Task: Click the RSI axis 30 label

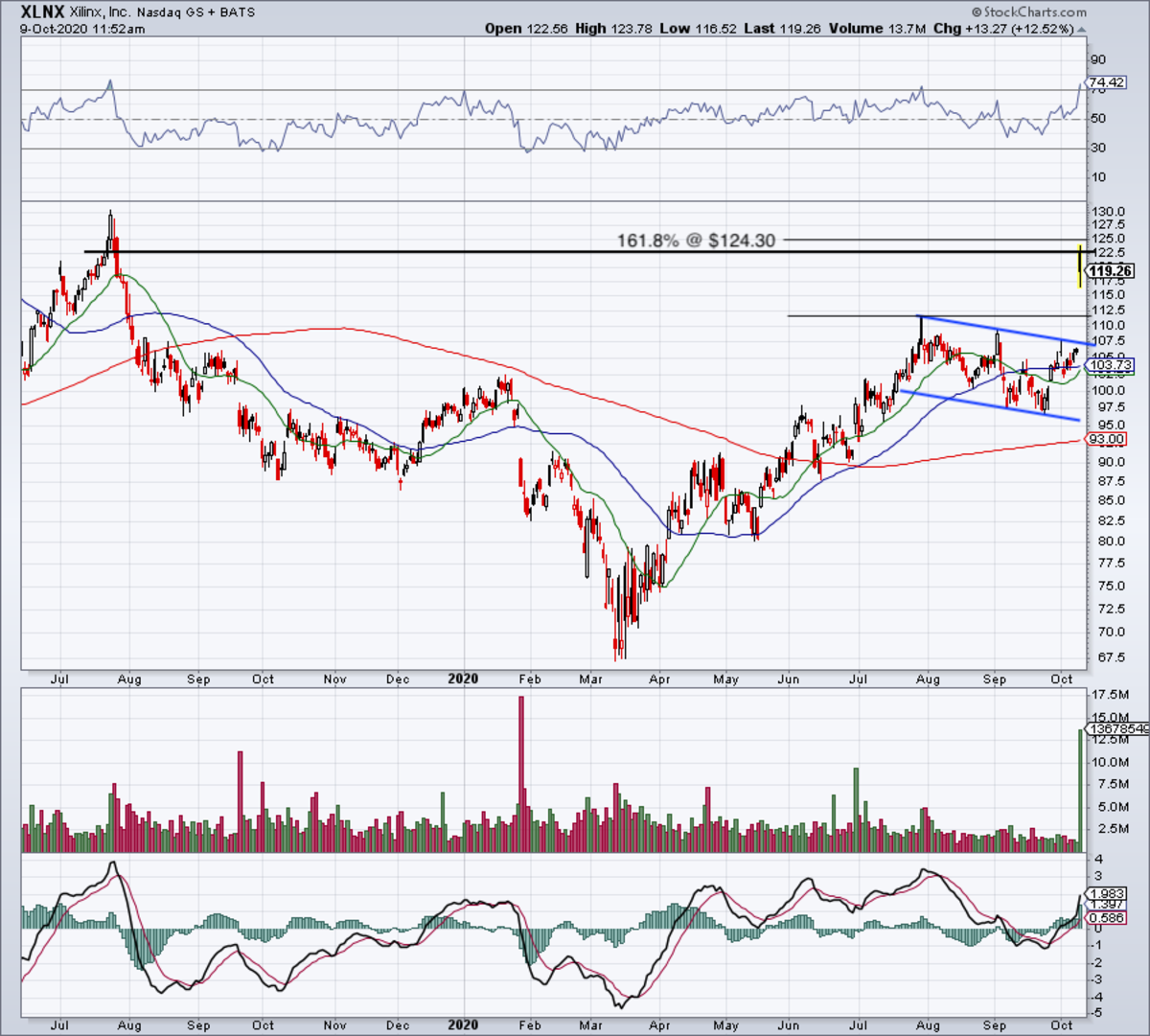Action: 1099,148
